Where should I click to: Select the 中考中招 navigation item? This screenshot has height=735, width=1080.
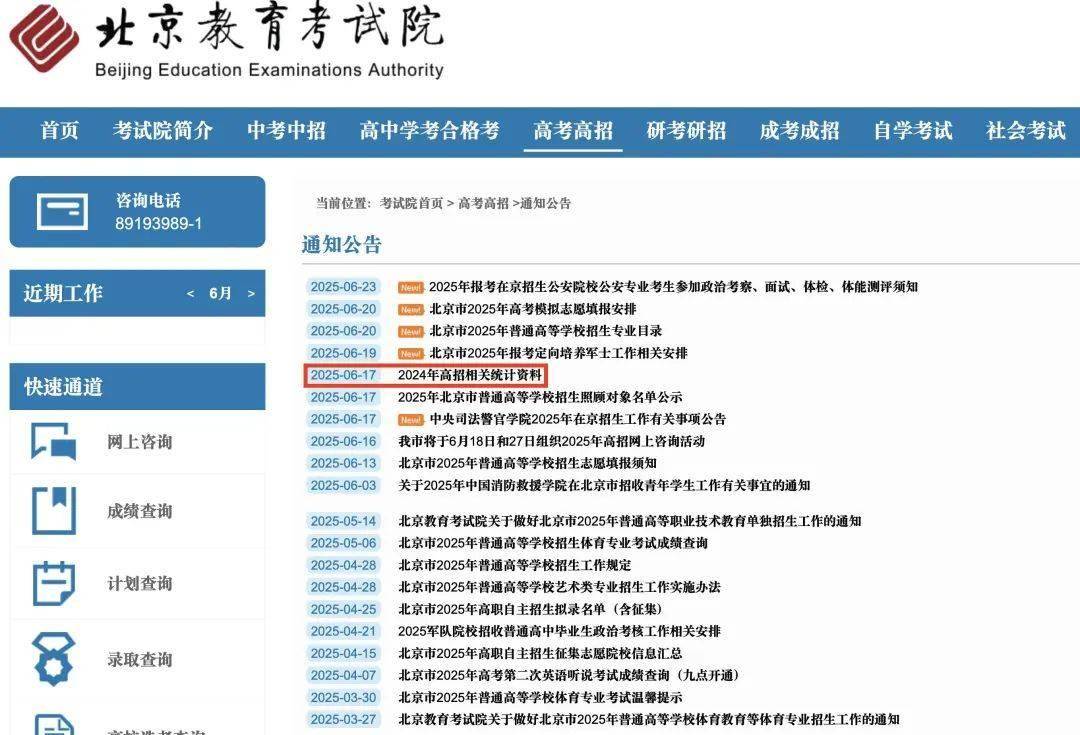(287, 130)
